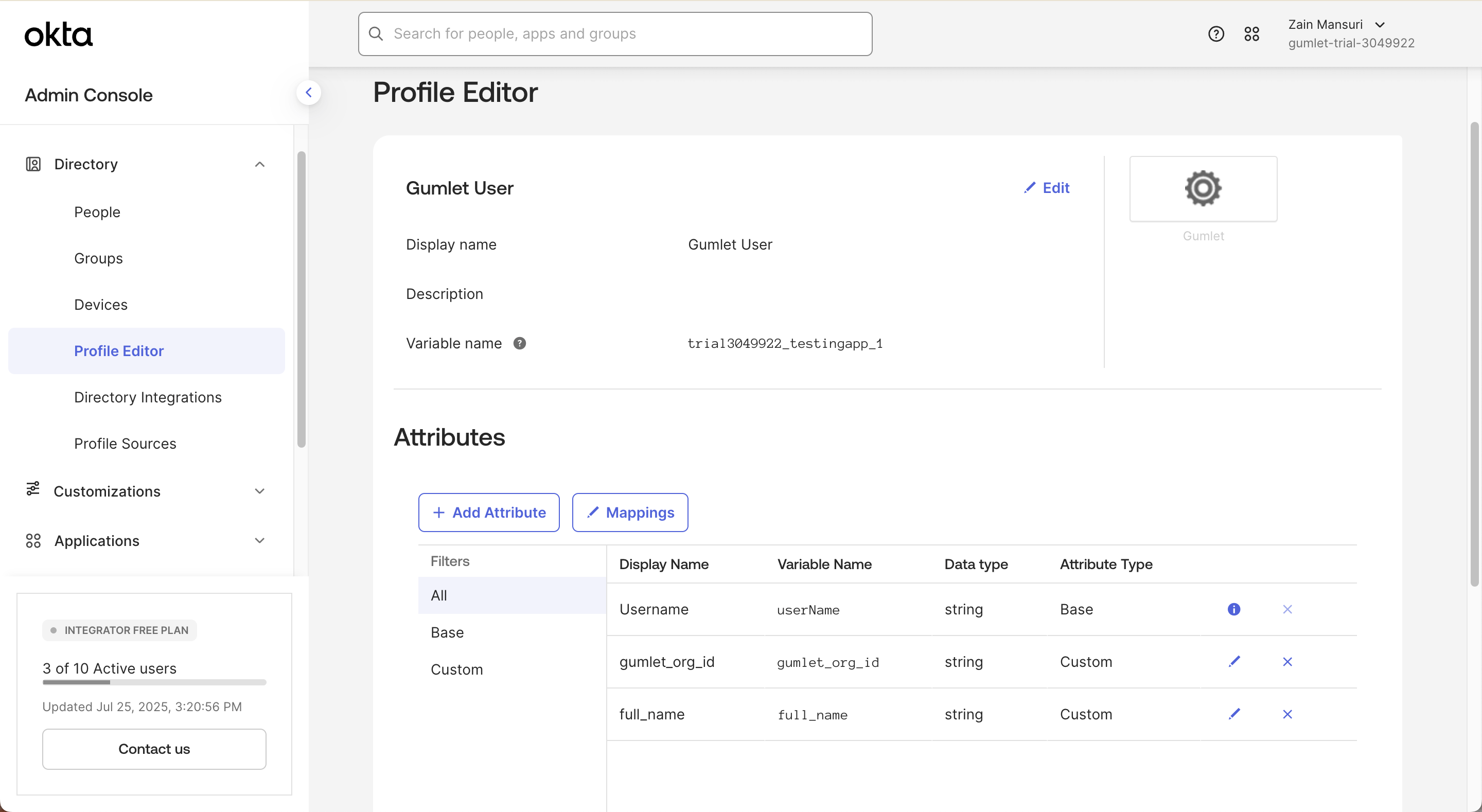Click the Applications section label
The height and width of the screenshot is (812, 1482).
click(97, 540)
